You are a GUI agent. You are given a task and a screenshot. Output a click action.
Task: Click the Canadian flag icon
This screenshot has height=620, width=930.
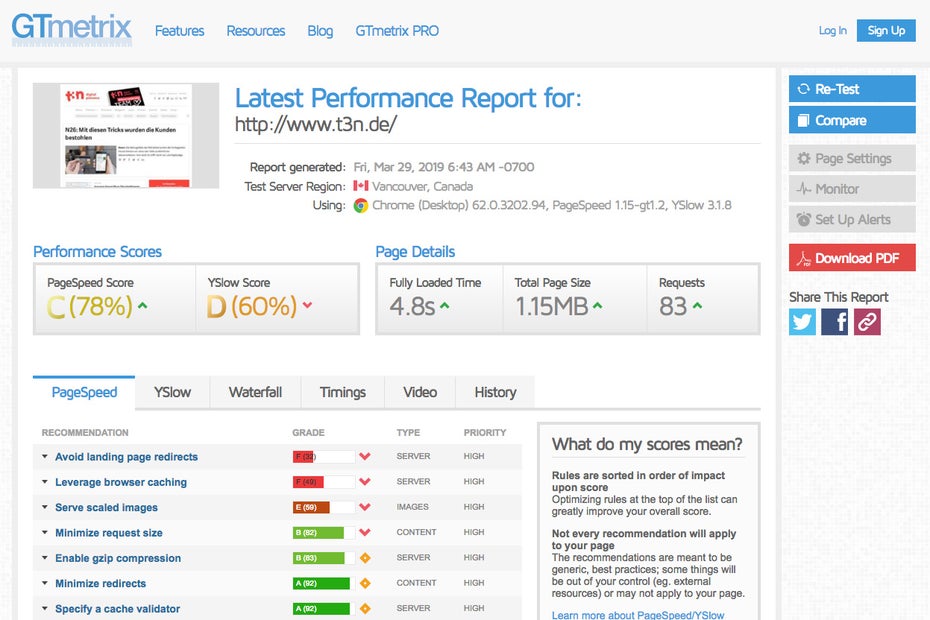(361, 186)
